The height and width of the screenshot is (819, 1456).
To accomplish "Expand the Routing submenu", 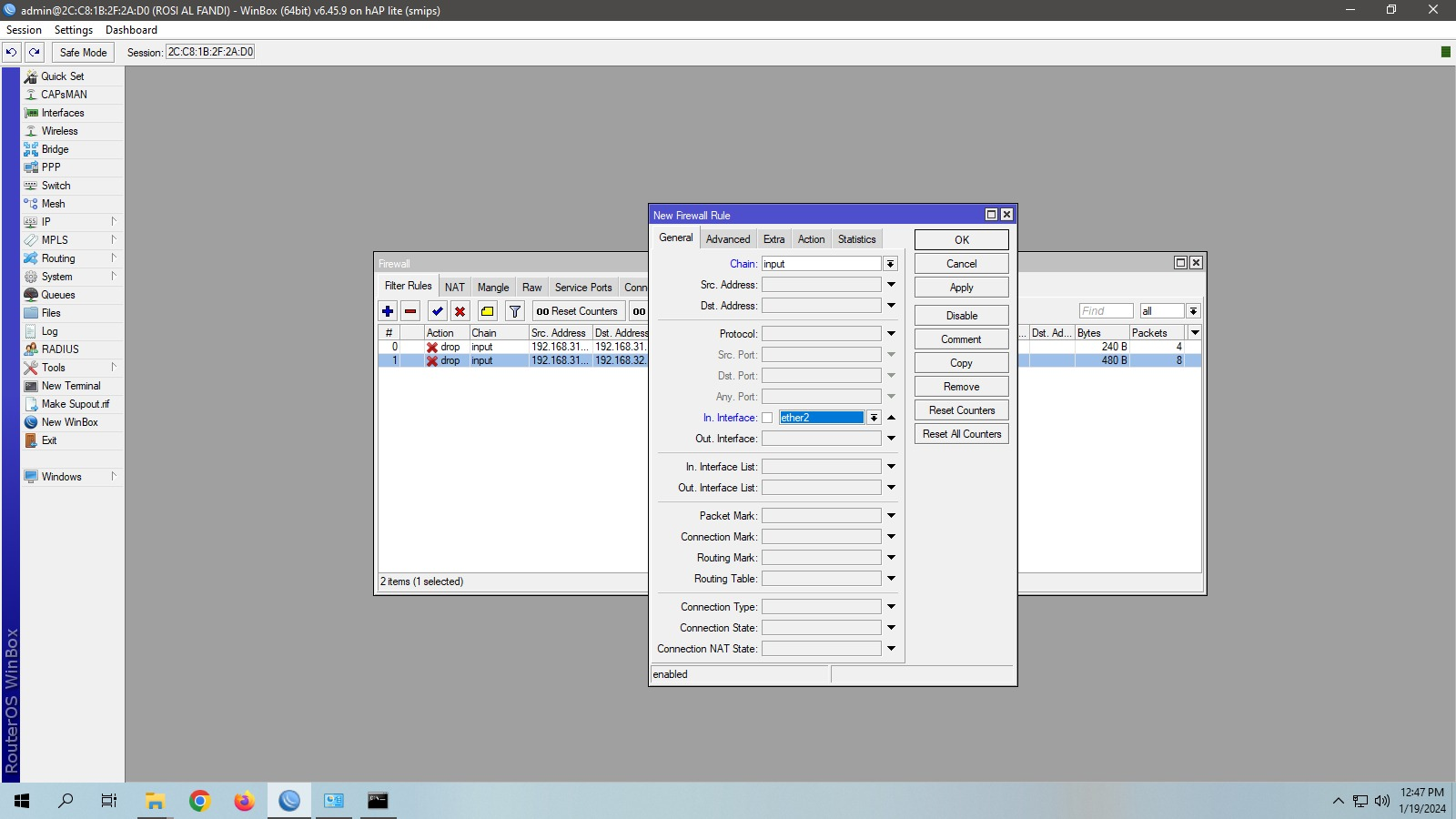I will [x=114, y=258].
